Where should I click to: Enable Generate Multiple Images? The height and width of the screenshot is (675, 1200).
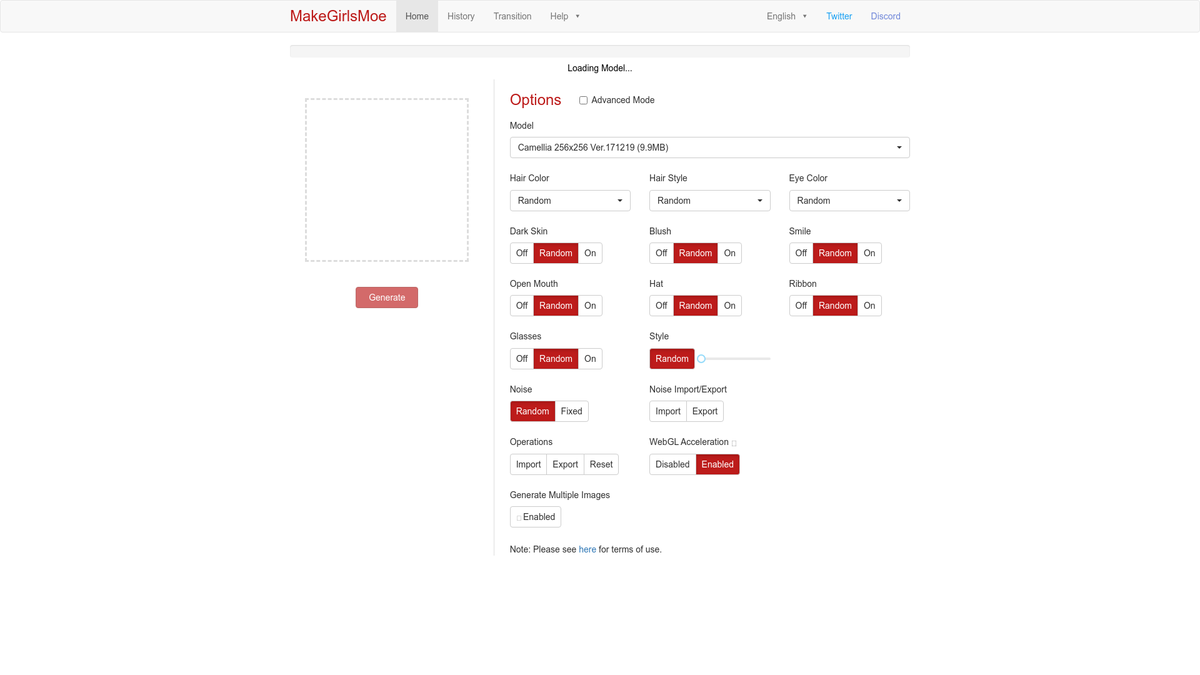[x=535, y=517]
